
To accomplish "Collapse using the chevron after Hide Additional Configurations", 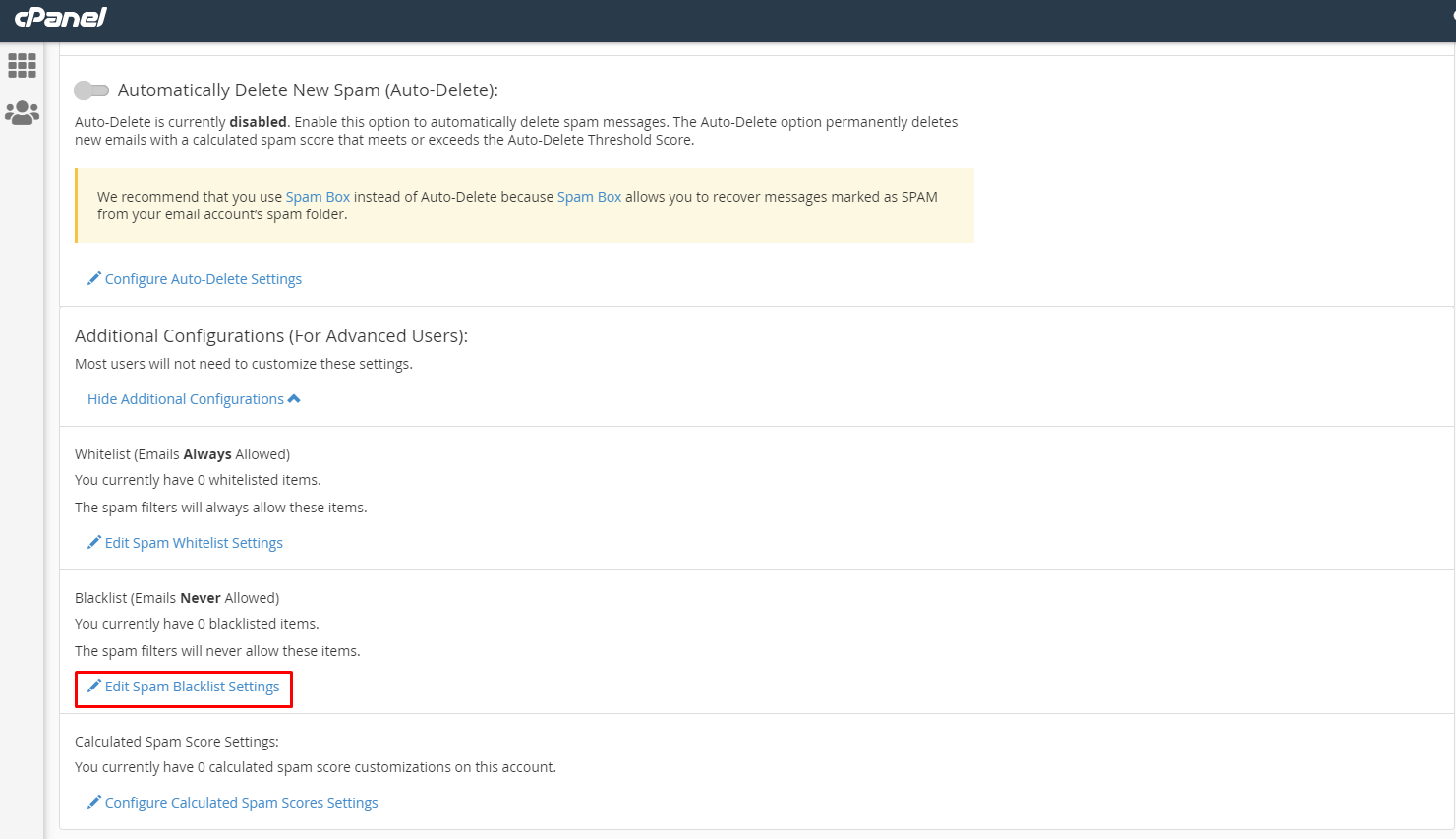I will pyautogui.click(x=294, y=398).
